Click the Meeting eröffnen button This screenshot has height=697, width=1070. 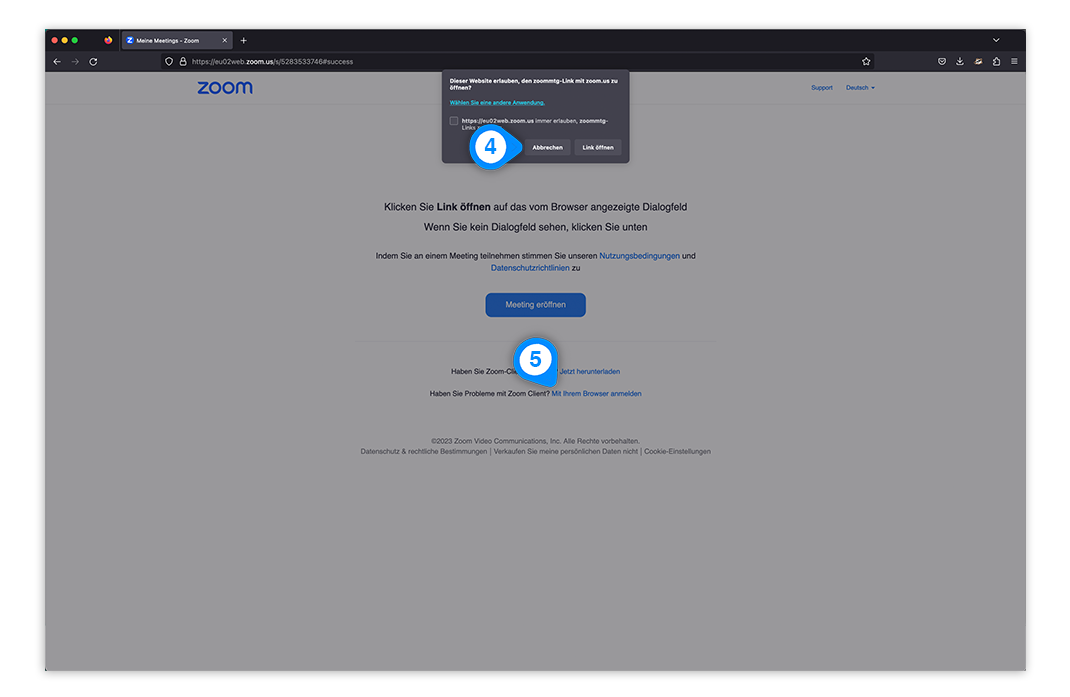536,304
